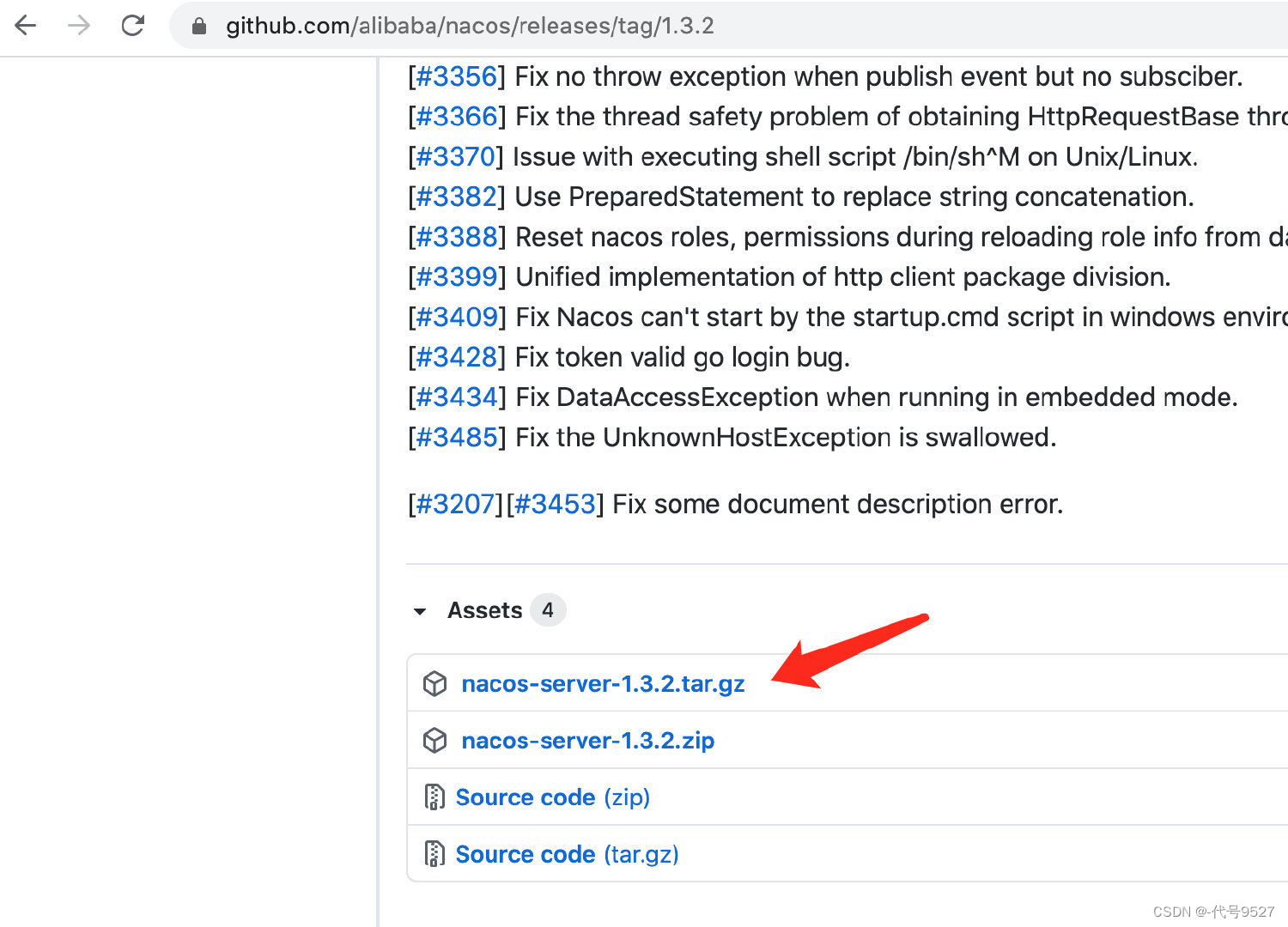Open issue #3485 link
This screenshot has height=927, width=1288.
tap(457, 438)
